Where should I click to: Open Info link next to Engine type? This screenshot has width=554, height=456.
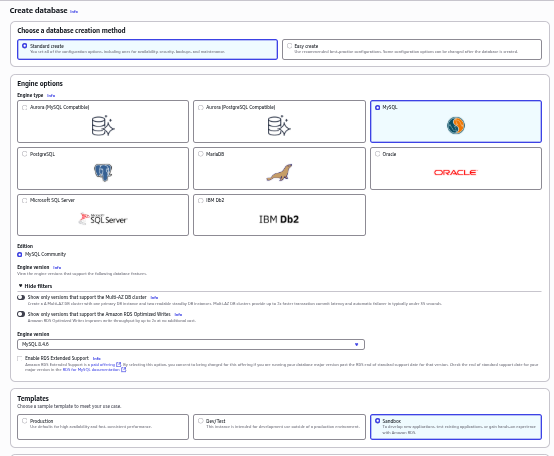[x=51, y=96]
